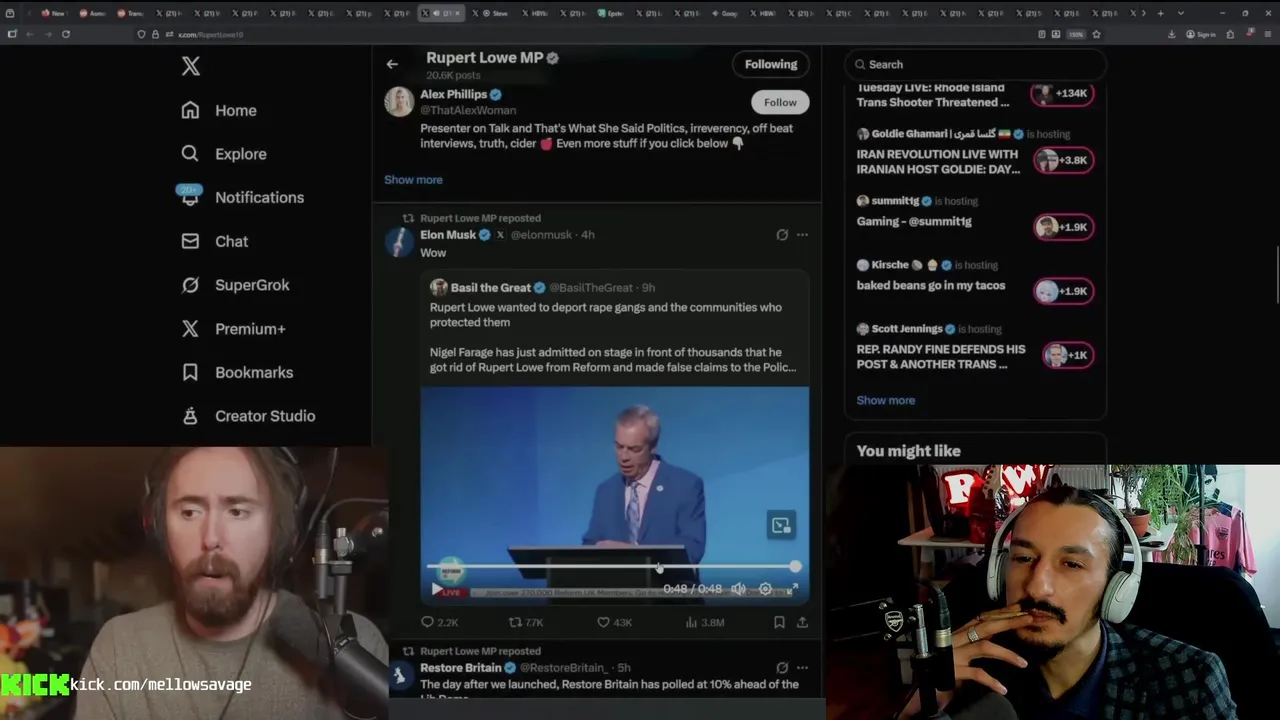
Task: Open Notifications in the sidebar
Action: pyautogui.click(x=241, y=198)
